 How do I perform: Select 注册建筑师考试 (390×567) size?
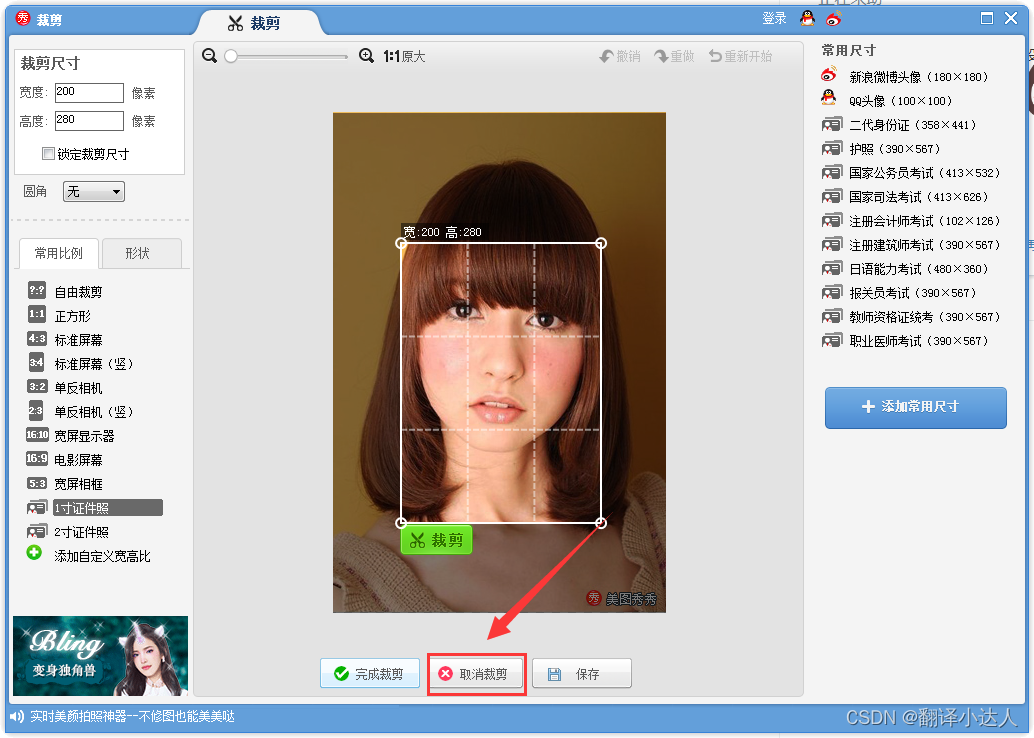(911, 245)
